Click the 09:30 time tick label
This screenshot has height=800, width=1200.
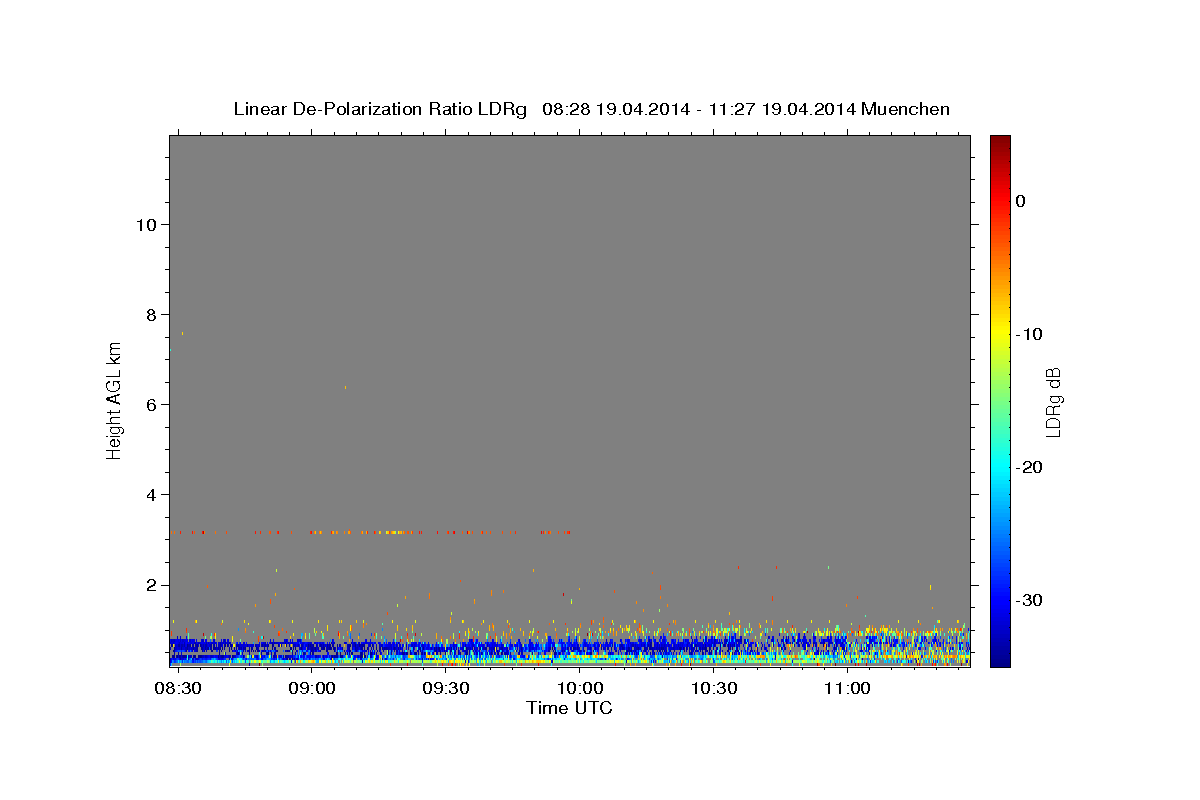pos(446,689)
